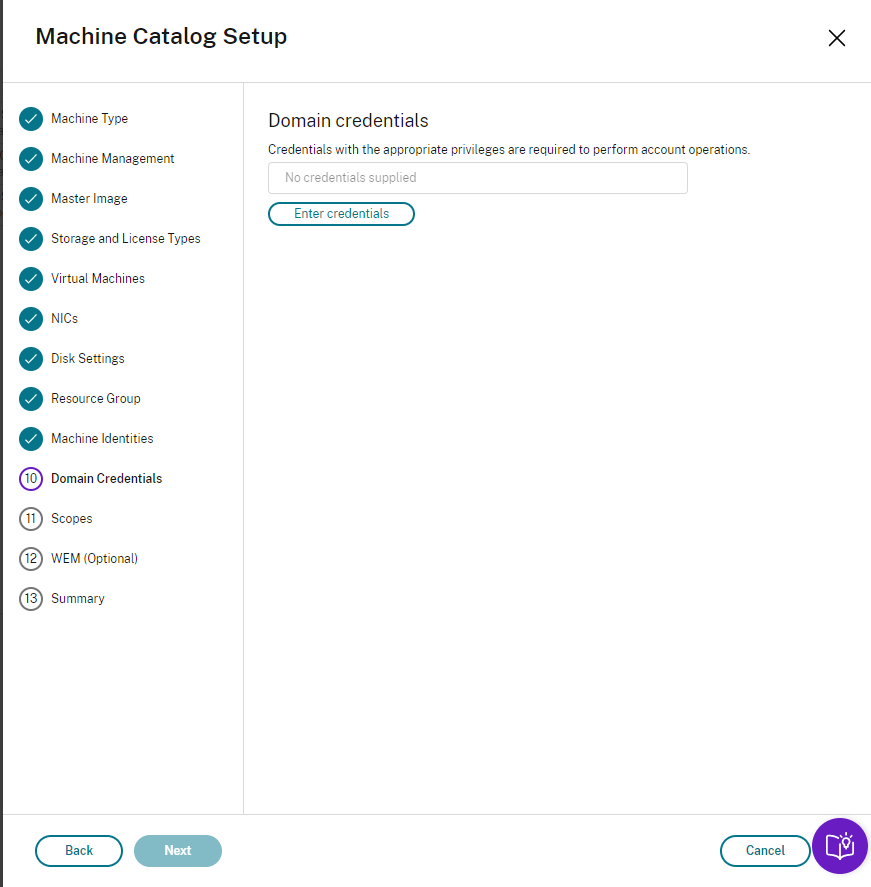Click the NICs checkmark icon
871x887 pixels.
coord(31,319)
